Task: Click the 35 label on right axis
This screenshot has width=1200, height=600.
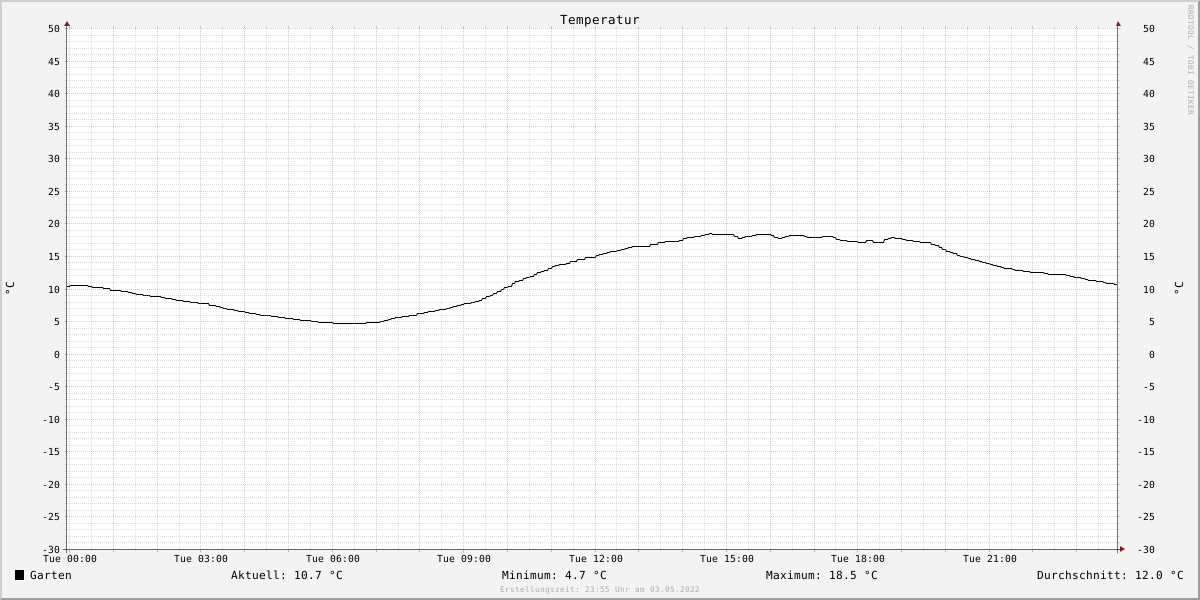Action: click(1148, 126)
